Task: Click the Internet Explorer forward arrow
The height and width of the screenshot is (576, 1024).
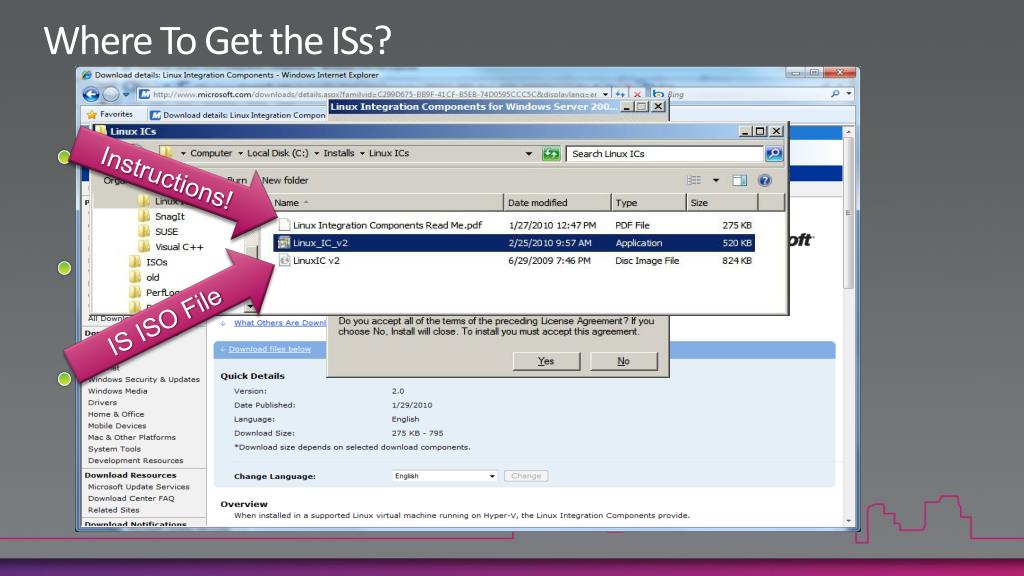Action: (111, 94)
